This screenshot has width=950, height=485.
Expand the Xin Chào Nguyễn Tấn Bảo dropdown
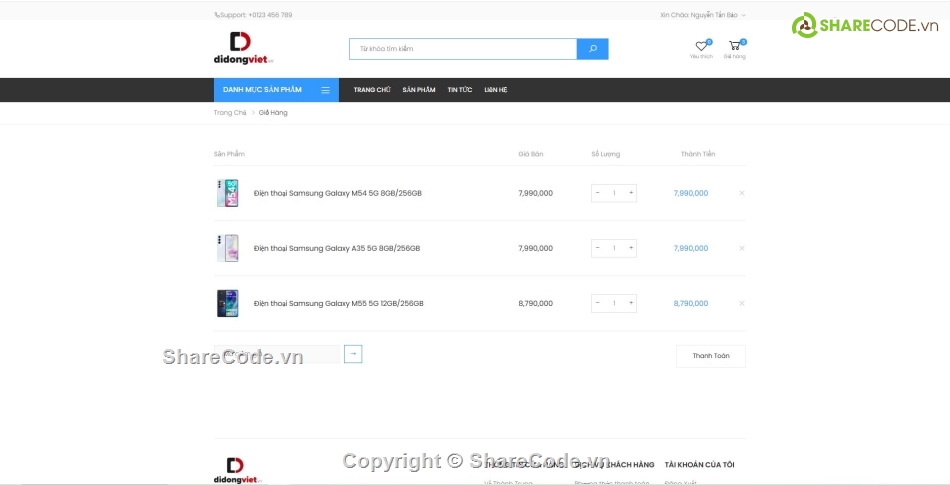tap(703, 15)
